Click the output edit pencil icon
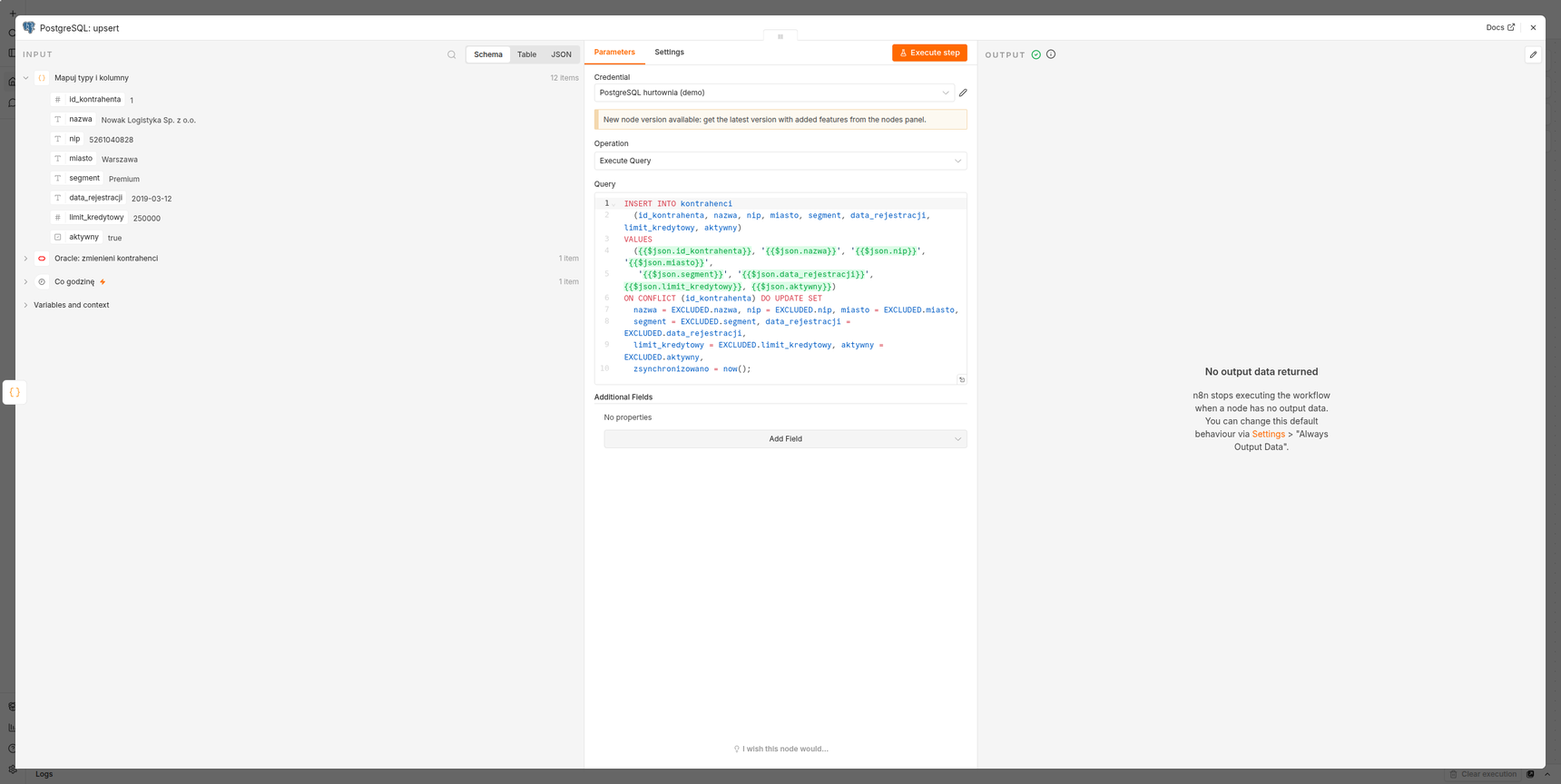Viewport: 1561px width, 784px height. [1533, 54]
